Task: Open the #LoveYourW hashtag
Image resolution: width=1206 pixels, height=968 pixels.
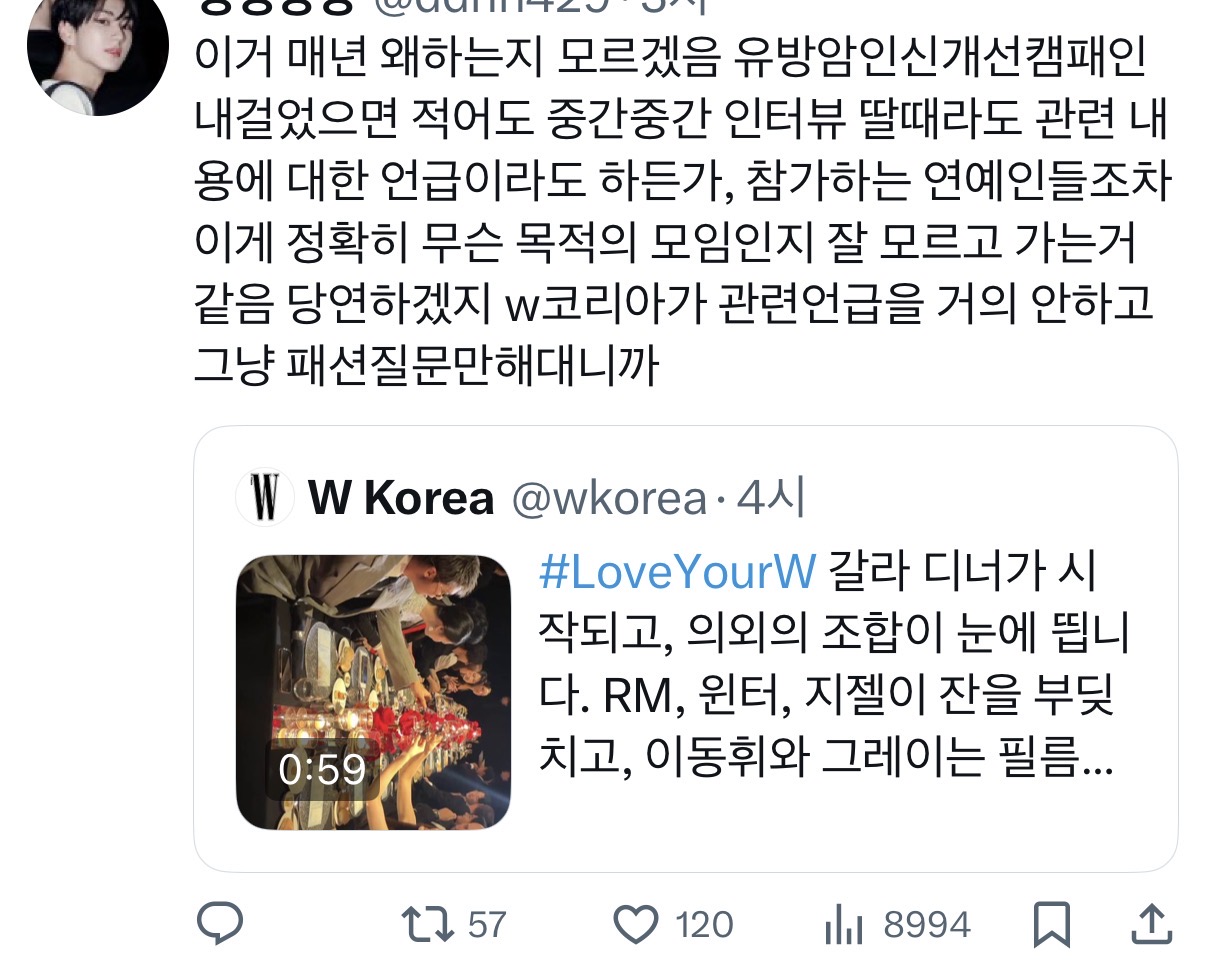Action: click(678, 574)
